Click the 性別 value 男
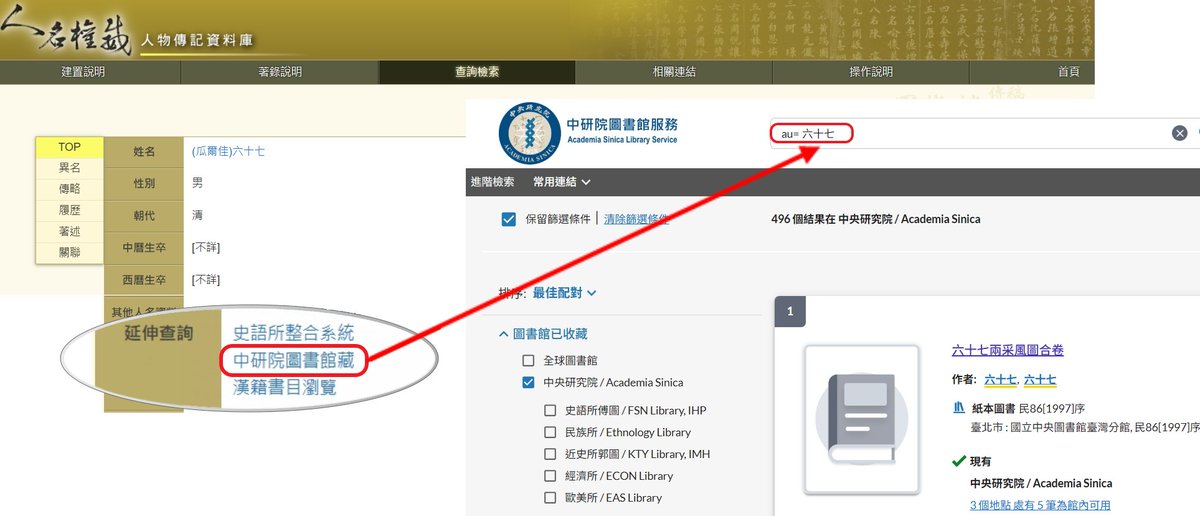 [197, 184]
